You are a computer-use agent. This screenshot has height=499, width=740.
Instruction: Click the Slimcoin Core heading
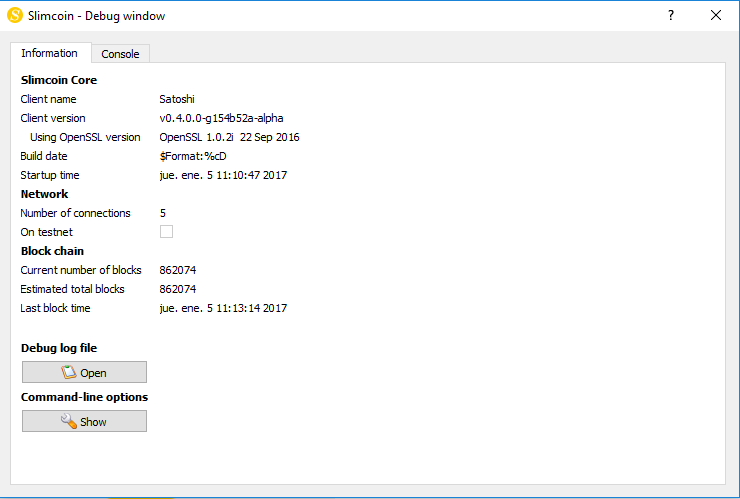tap(59, 80)
